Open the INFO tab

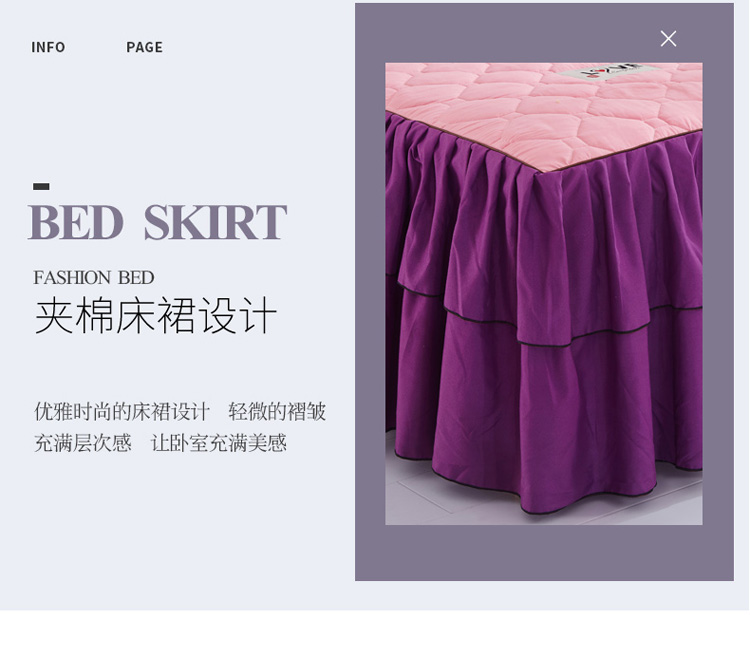pos(48,47)
